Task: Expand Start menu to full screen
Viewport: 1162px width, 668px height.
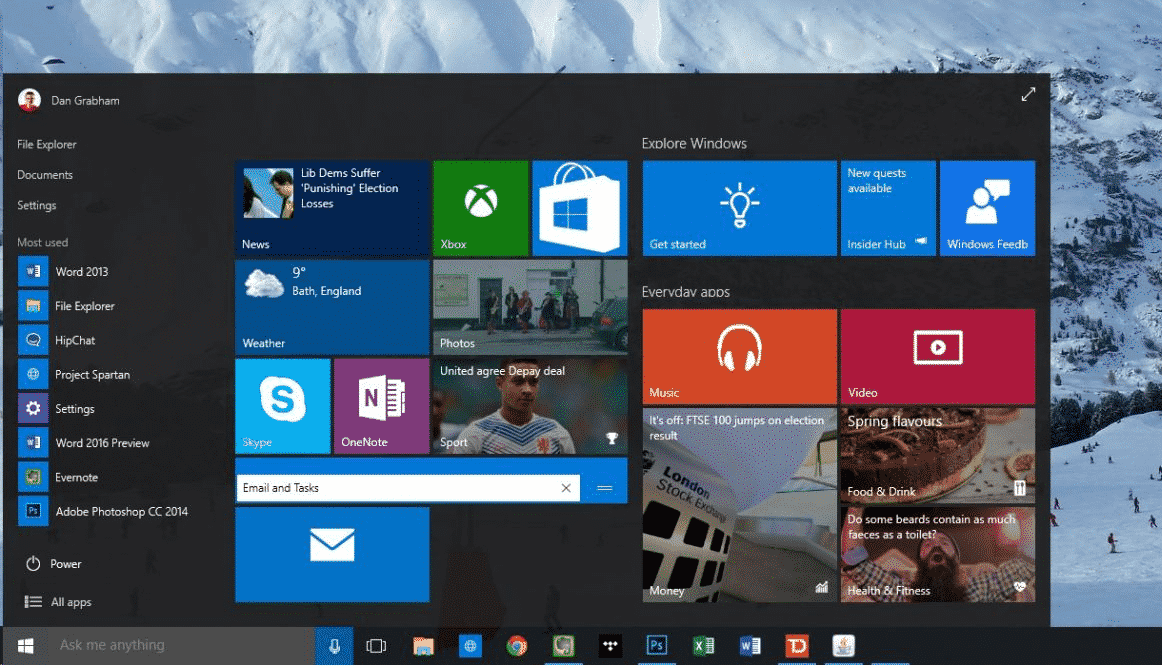Action: (x=1028, y=94)
